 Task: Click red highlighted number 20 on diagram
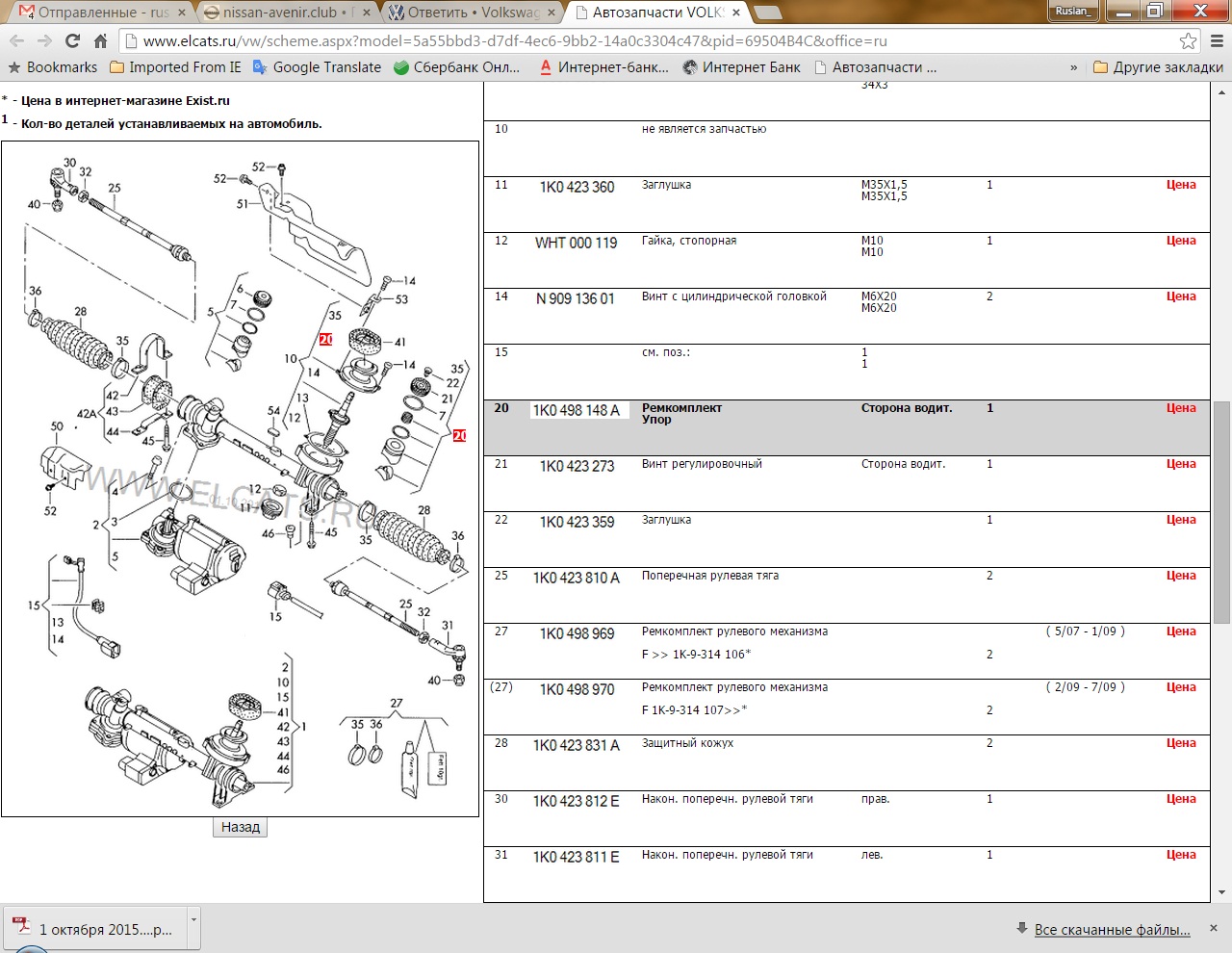click(x=325, y=339)
